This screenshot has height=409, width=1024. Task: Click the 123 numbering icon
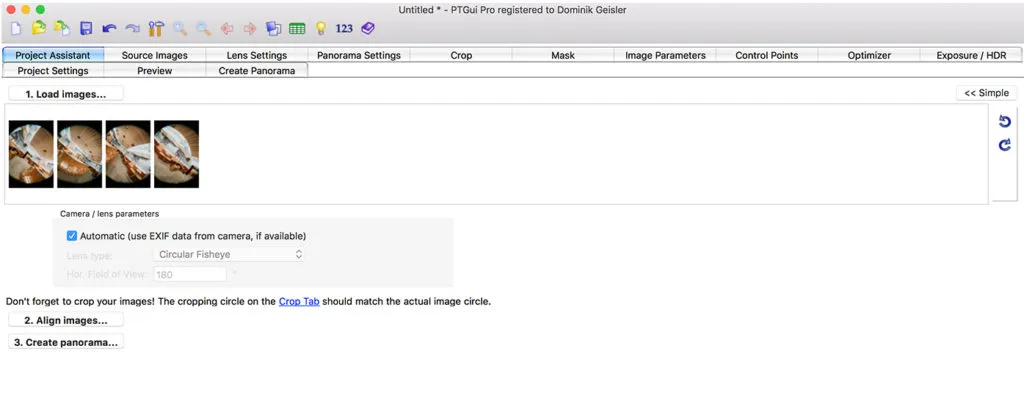point(344,29)
